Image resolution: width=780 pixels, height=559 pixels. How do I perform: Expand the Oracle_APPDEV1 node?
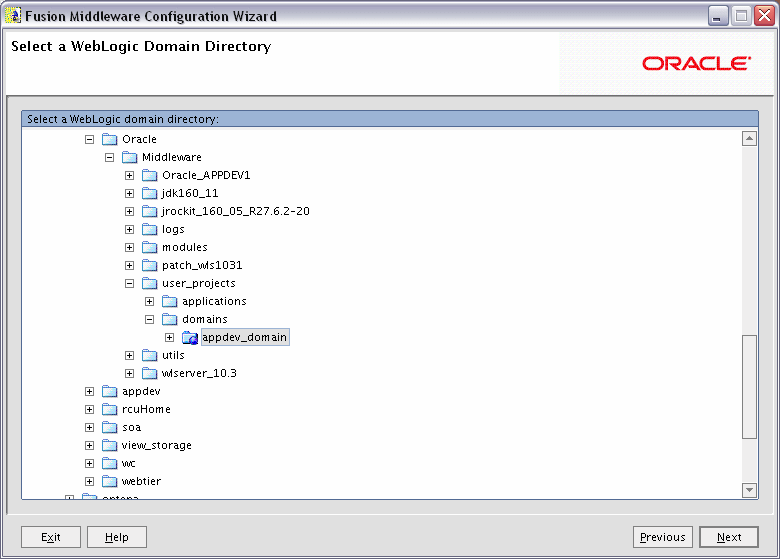[129, 176]
